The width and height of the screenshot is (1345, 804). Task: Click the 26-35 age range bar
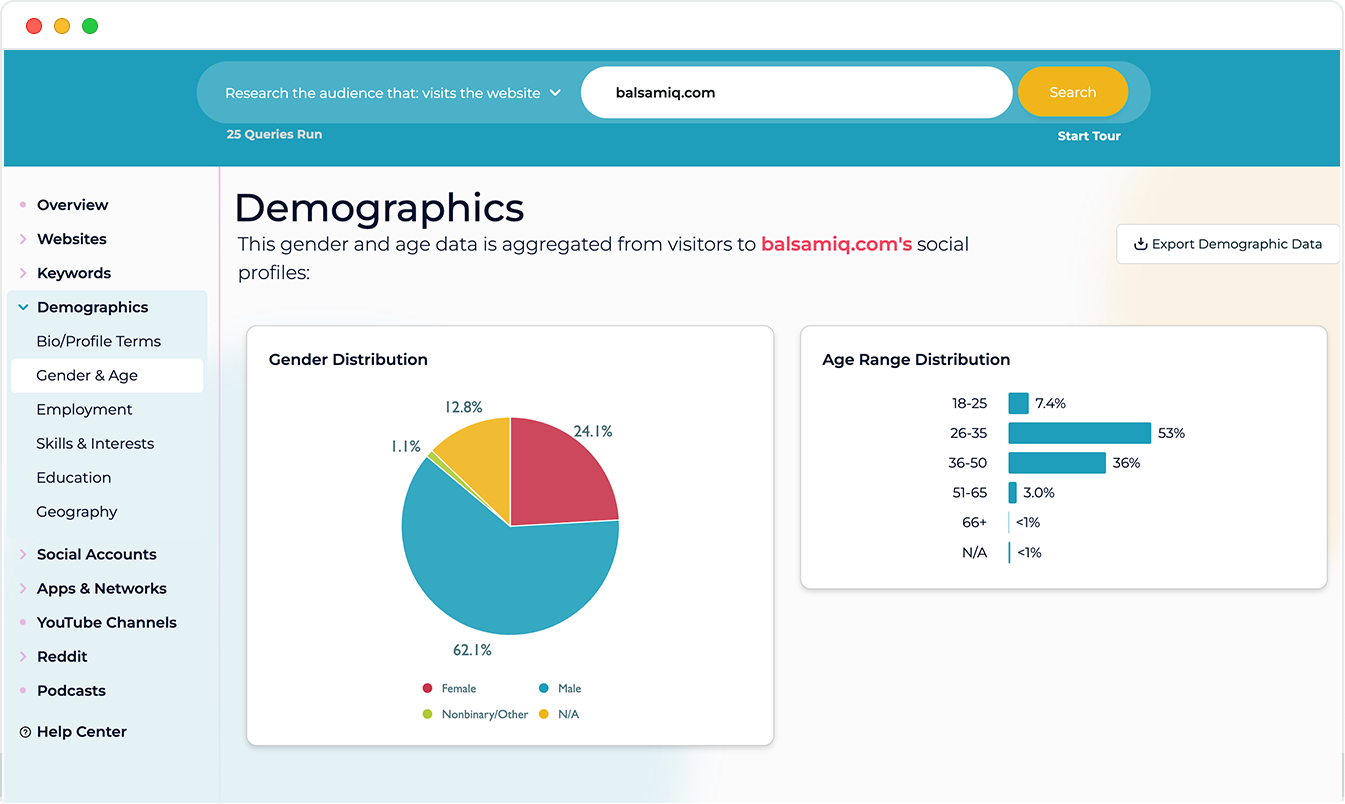click(1080, 433)
